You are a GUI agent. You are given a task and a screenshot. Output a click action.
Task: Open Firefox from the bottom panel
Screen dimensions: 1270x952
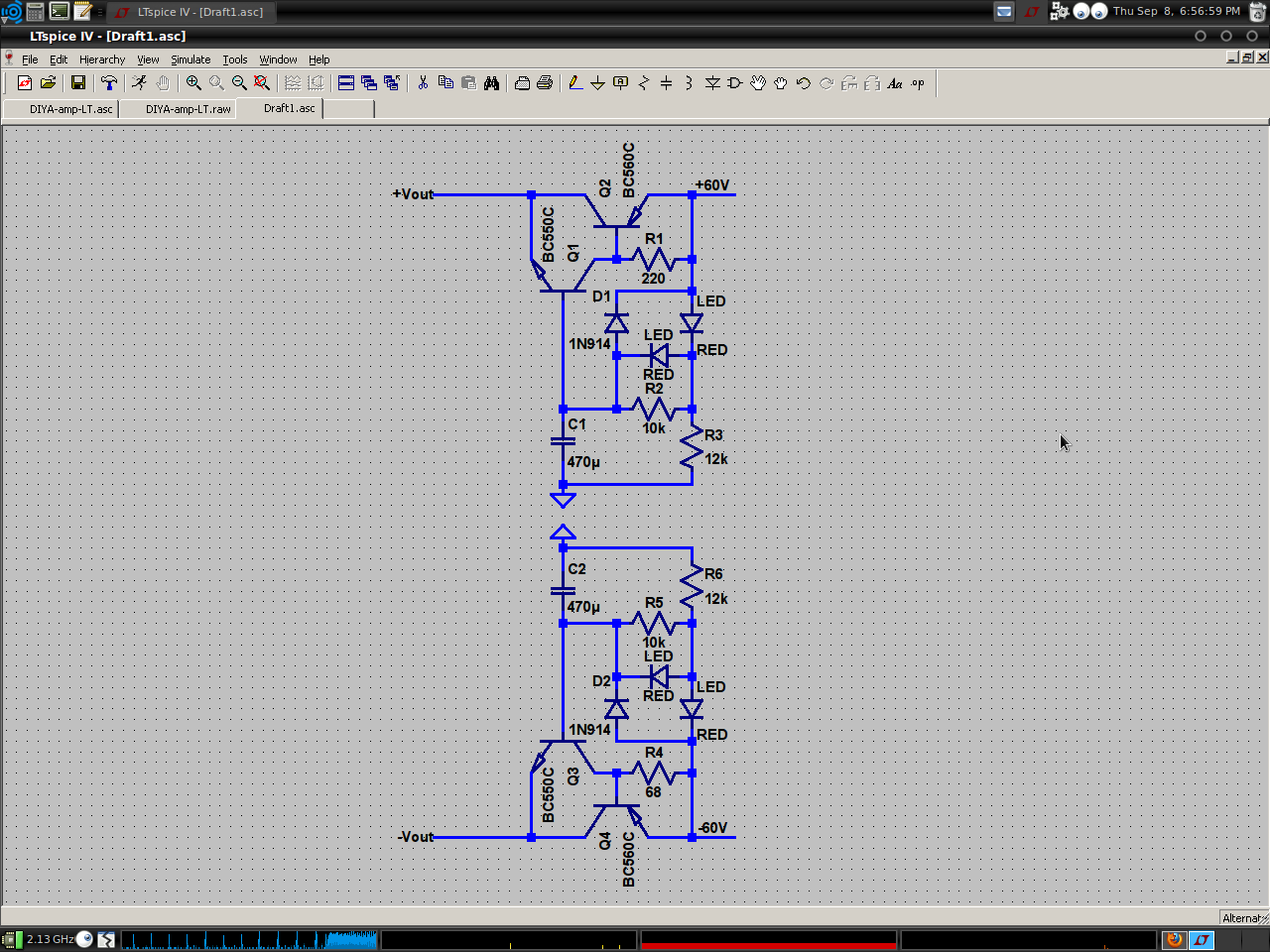coord(1175,939)
